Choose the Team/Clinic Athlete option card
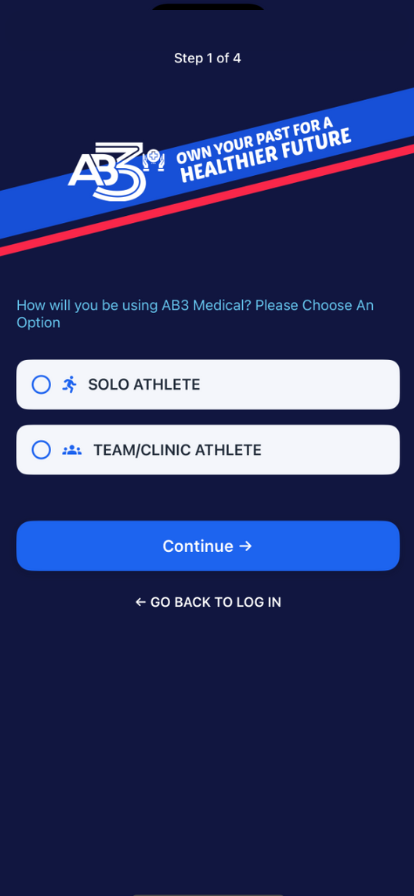Screen dimensions: 414x896 click(208, 450)
